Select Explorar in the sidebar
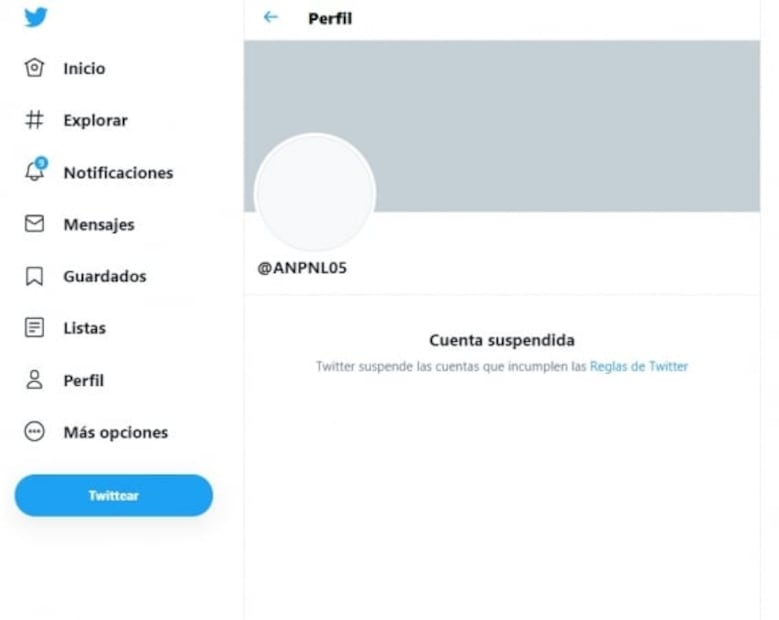The height and width of the screenshot is (620, 779). click(x=95, y=120)
